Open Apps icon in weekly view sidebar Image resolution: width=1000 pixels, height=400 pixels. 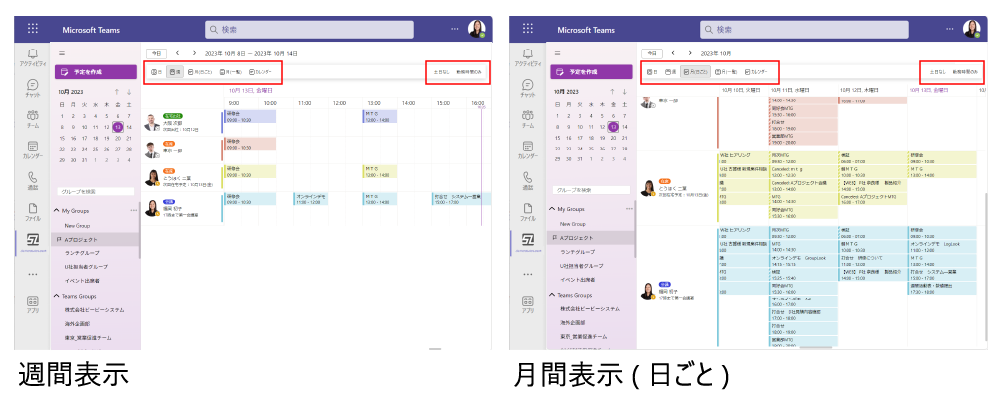point(33,303)
